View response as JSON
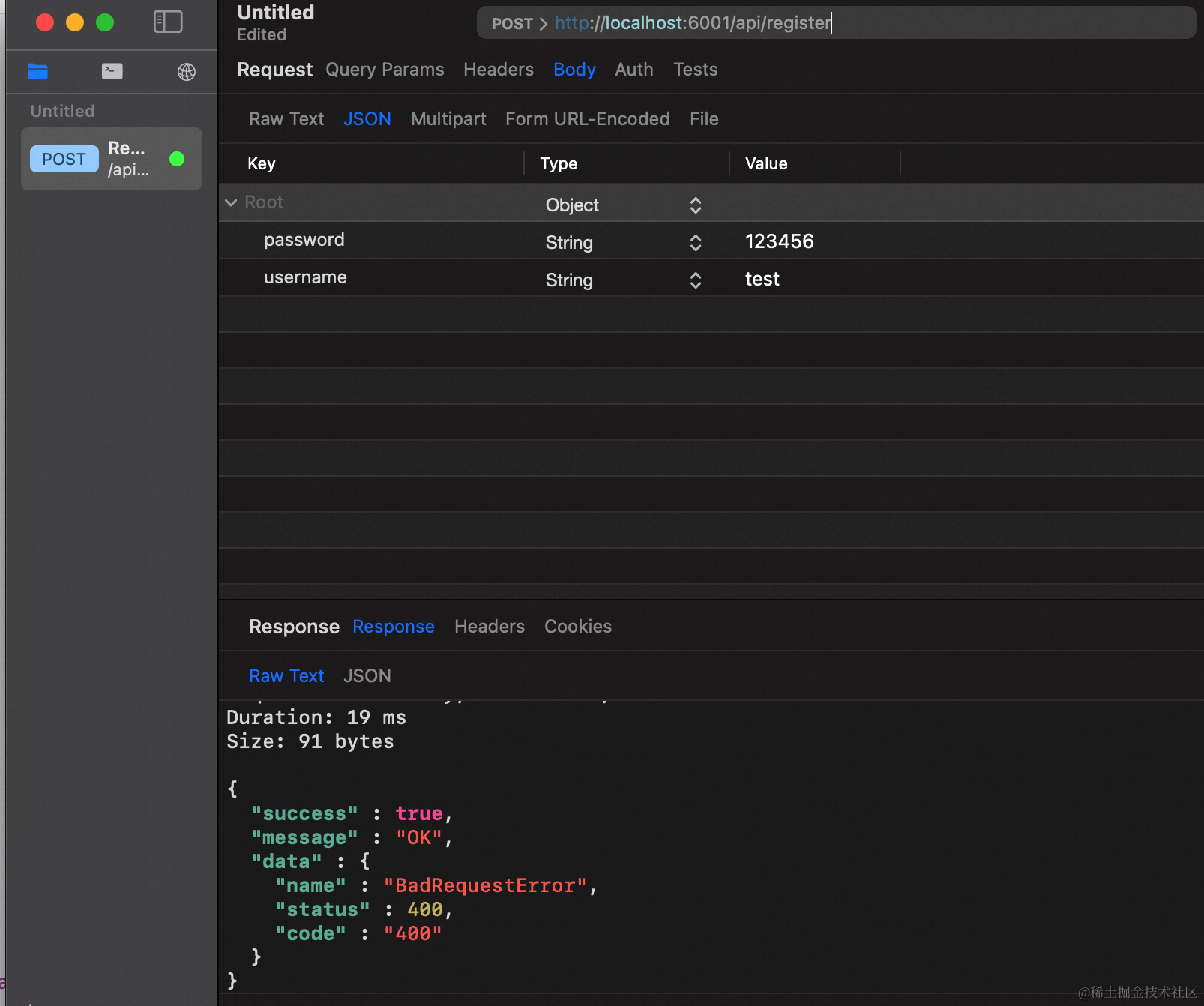This screenshot has height=1006, width=1204. (367, 676)
